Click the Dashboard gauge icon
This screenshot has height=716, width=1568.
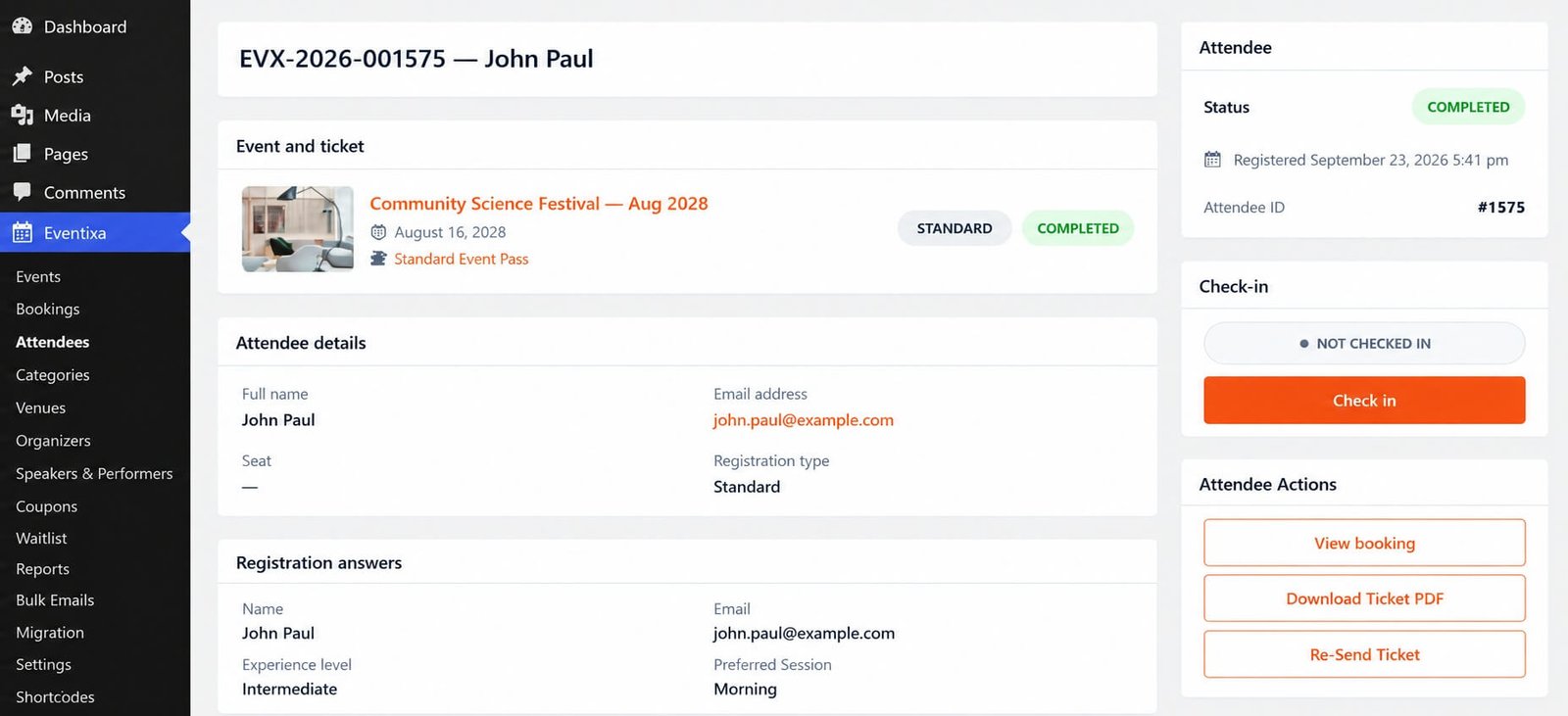coord(23,26)
